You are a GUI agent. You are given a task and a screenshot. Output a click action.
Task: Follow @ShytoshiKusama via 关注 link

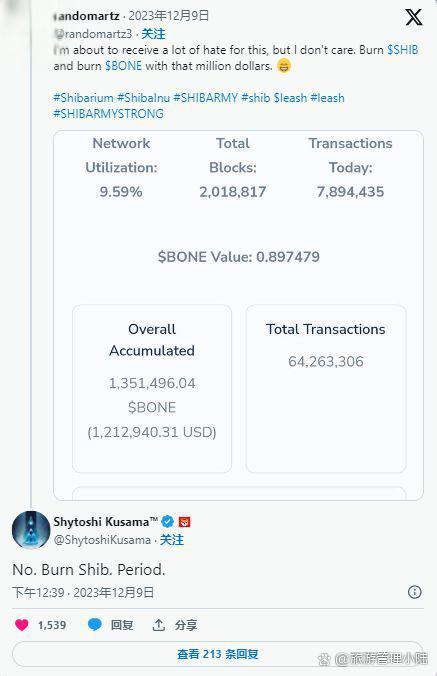[172, 540]
